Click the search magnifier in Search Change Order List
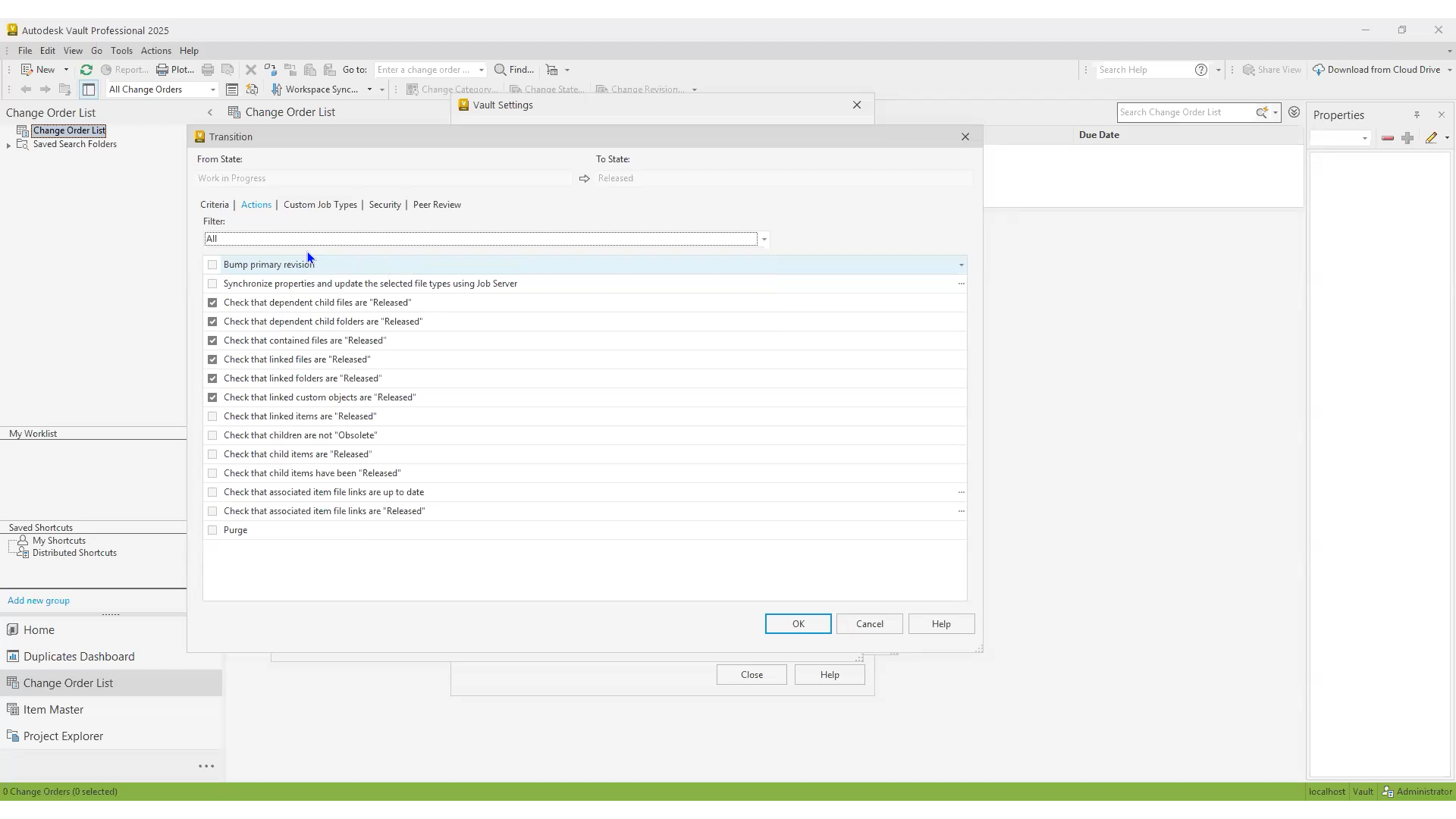The image size is (1456, 819). (1262, 112)
